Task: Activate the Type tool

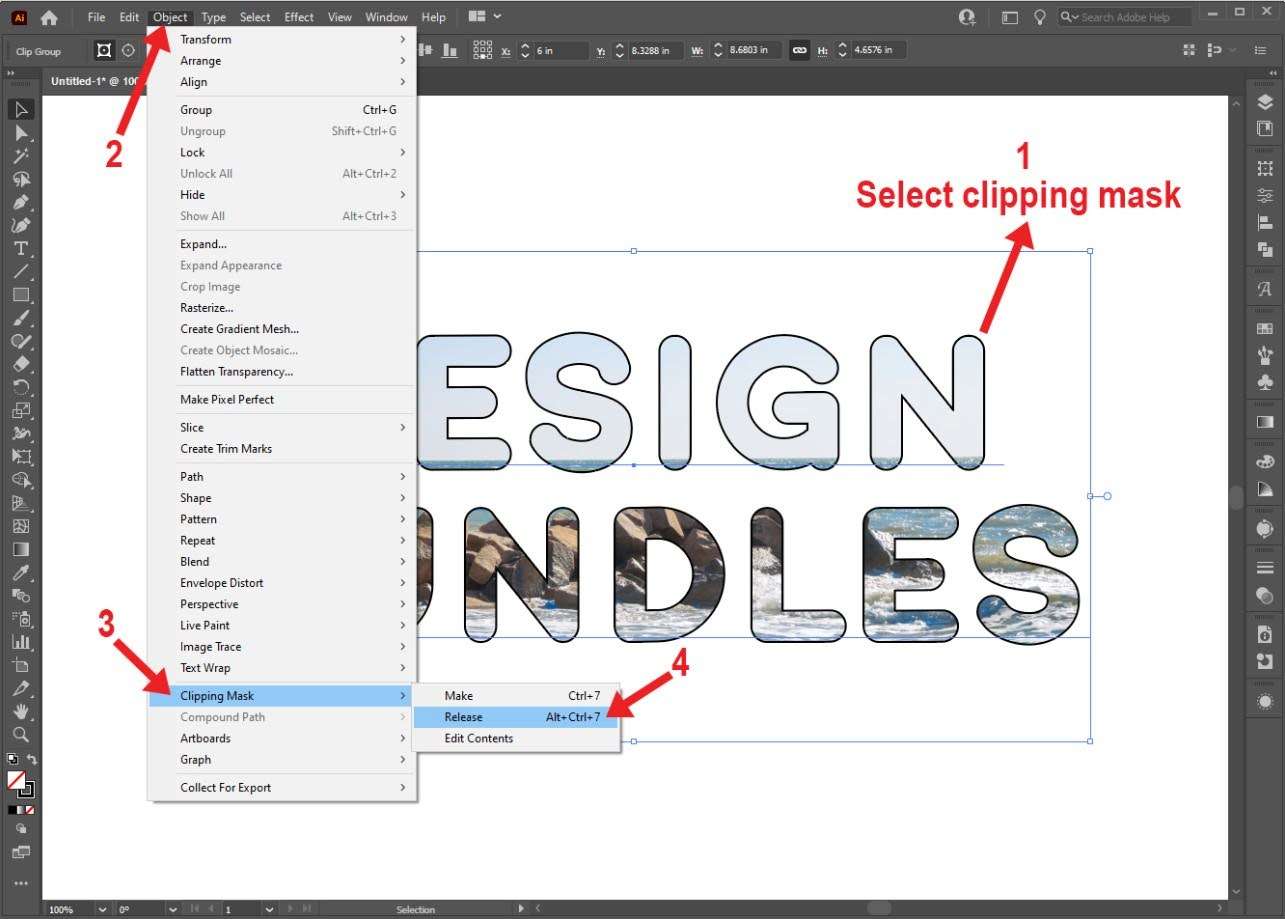Action: pos(21,248)
